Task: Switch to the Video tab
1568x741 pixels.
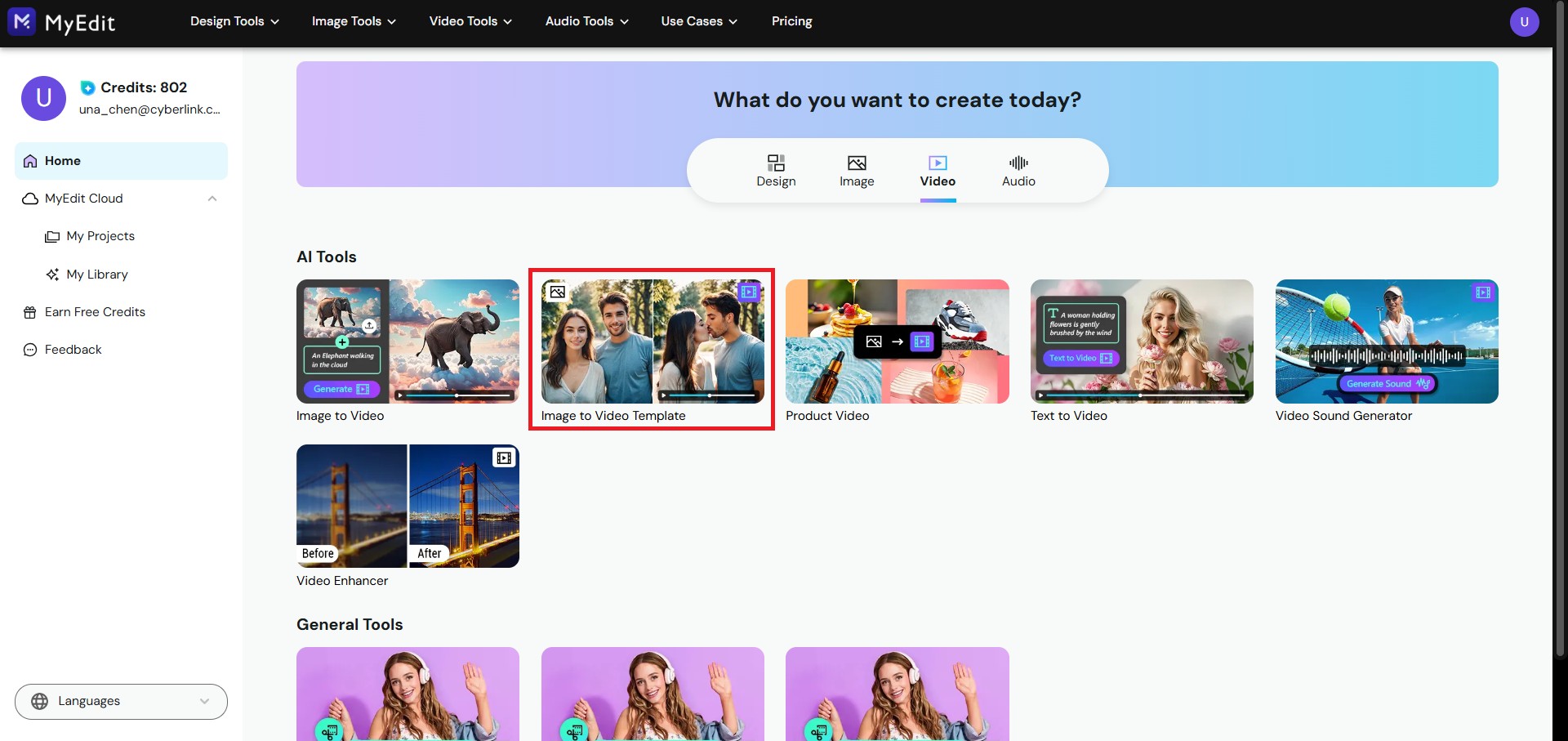Action: [938, 171]
